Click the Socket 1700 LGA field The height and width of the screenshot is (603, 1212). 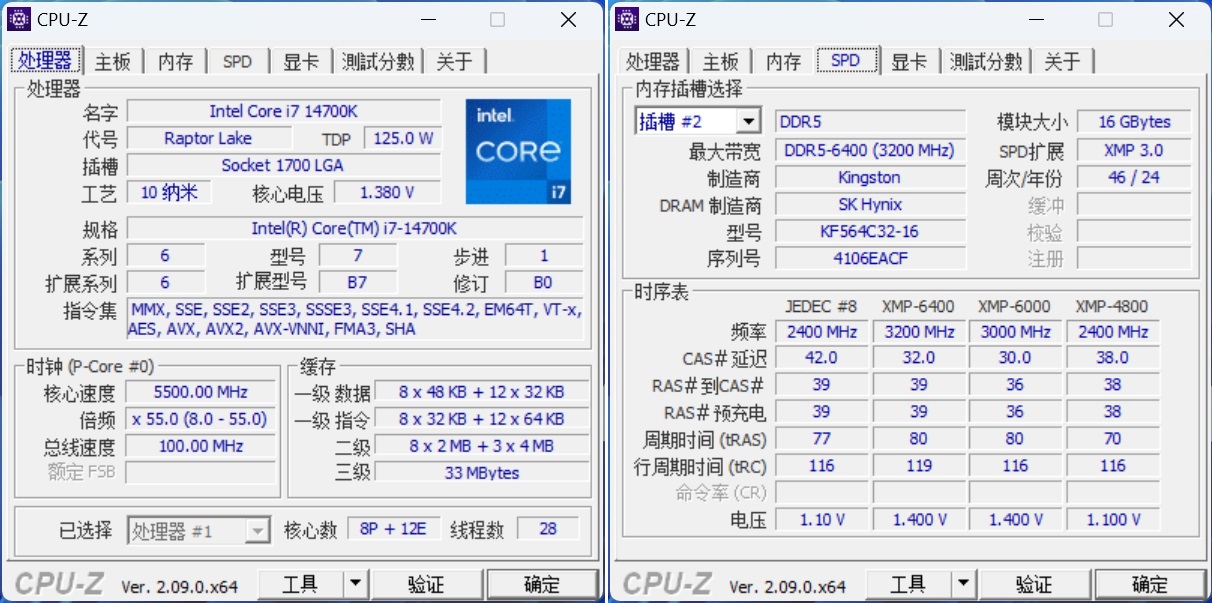tap(284, 165)
